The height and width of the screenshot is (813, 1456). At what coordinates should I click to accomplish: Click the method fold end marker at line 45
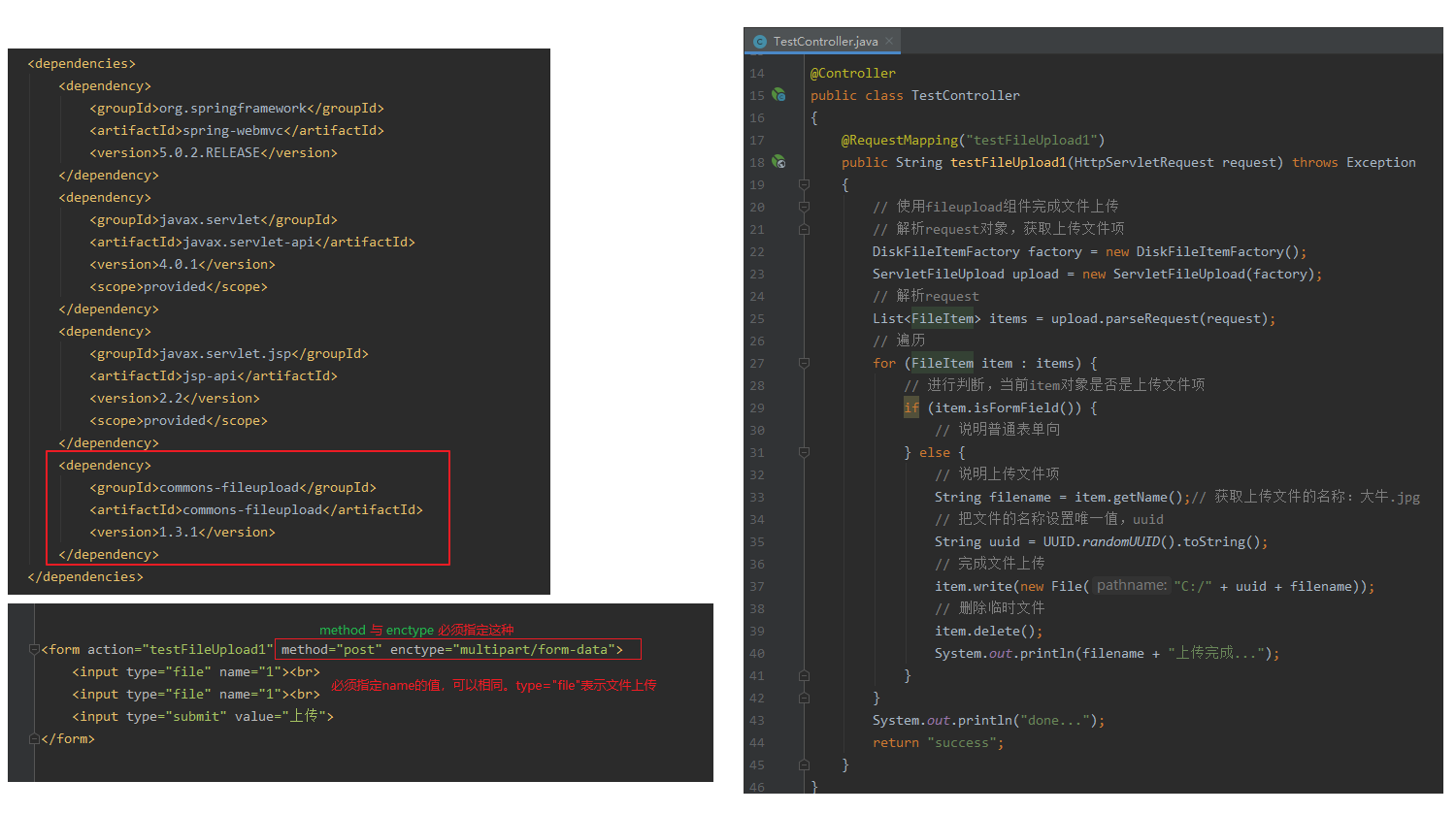point(804,764)
